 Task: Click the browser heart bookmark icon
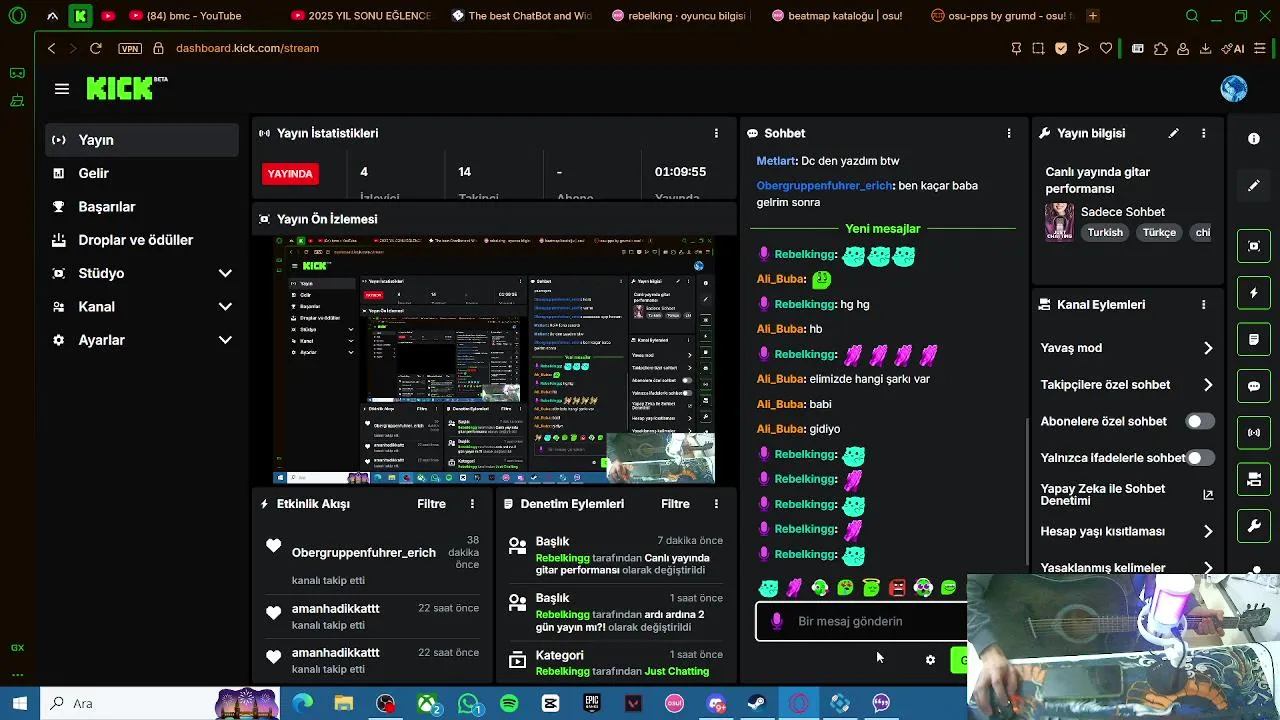(1106, 48)
